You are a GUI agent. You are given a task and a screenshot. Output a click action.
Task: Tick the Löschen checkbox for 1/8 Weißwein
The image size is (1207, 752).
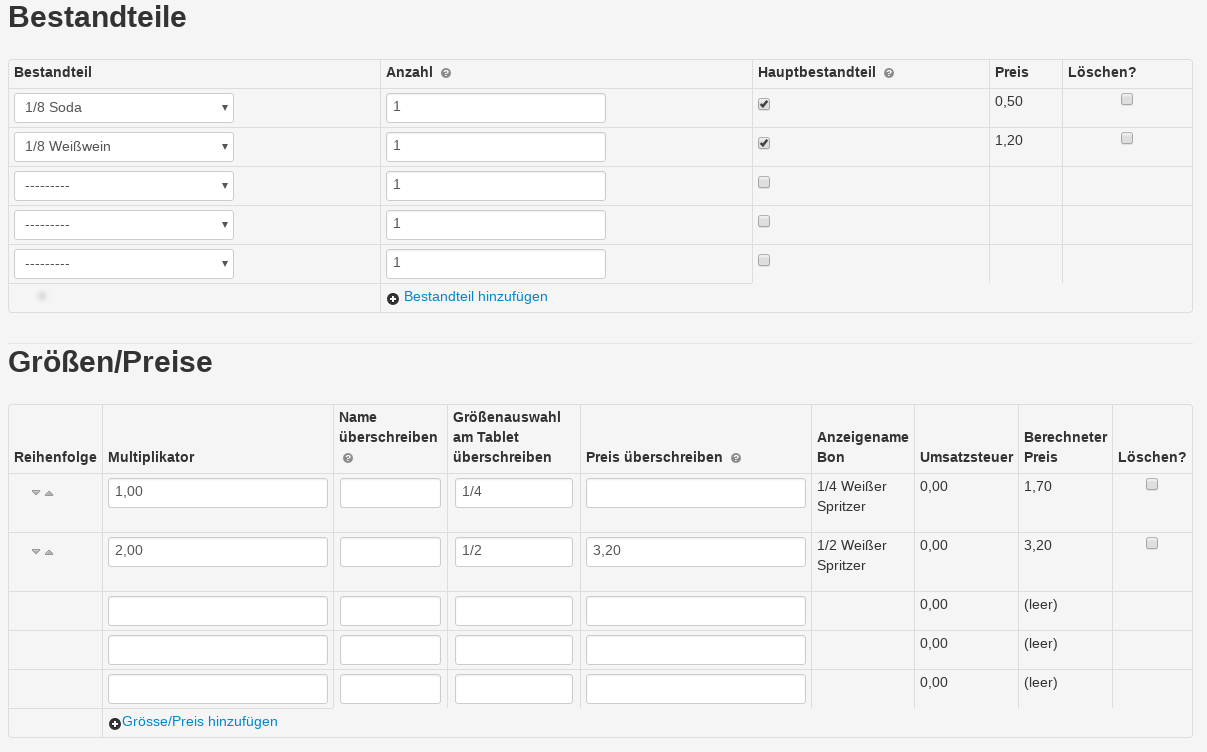[1127, 138]
